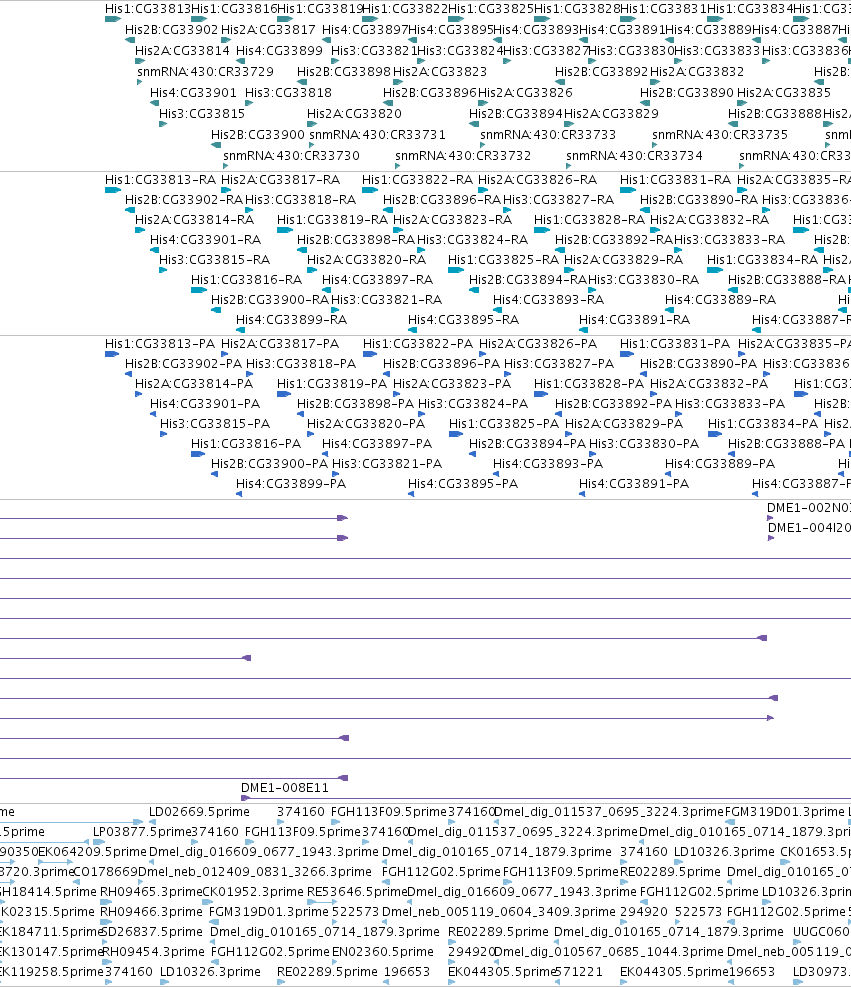
Task: Select transcript His4:CG33893-RA
Action: (x=548, y=300)
